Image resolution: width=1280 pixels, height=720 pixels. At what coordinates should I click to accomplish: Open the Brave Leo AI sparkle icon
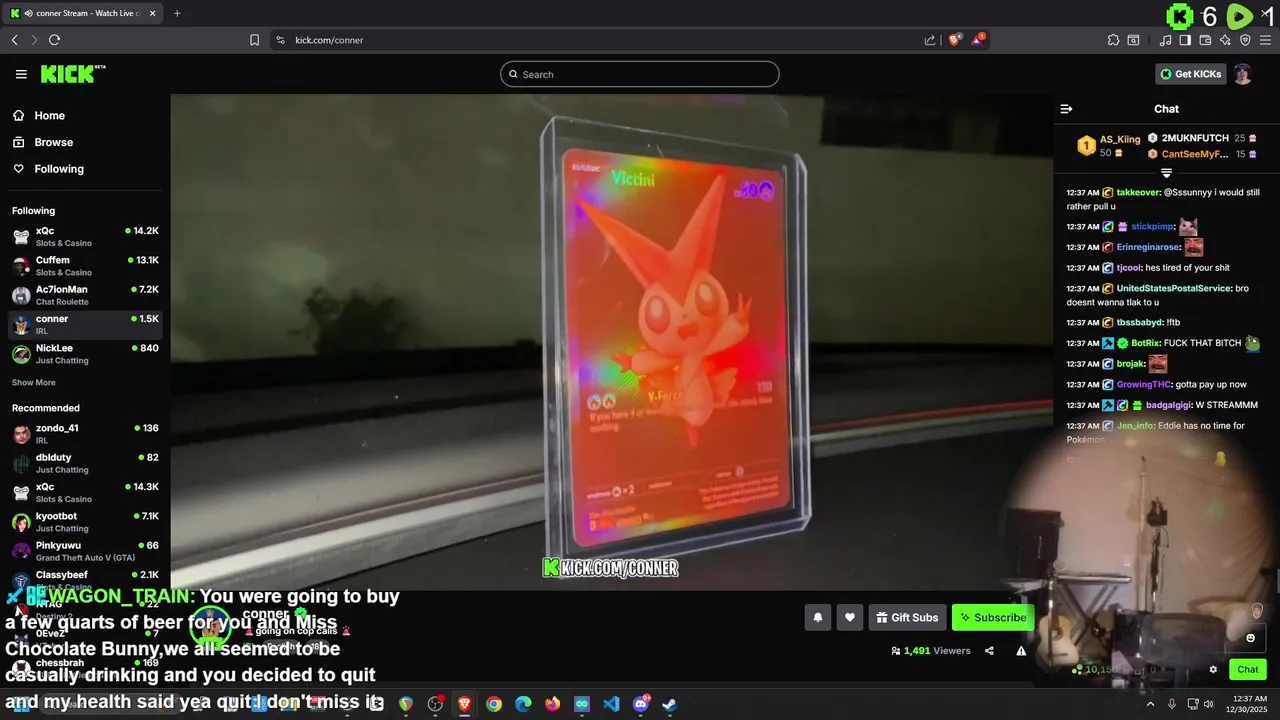pos(1225,40)
